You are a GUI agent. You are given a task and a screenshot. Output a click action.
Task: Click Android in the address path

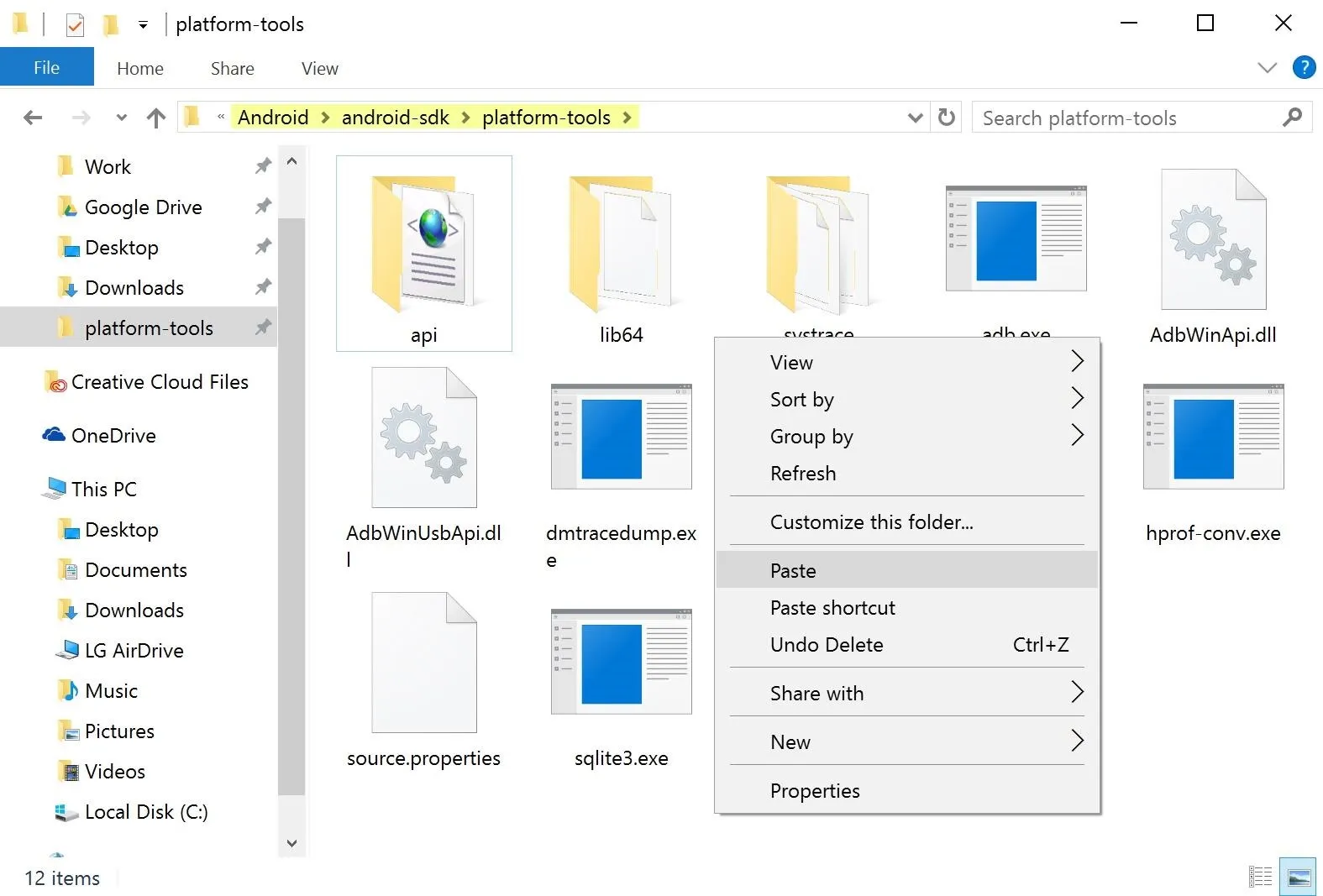pyautogui.click(x=273, y=118)
